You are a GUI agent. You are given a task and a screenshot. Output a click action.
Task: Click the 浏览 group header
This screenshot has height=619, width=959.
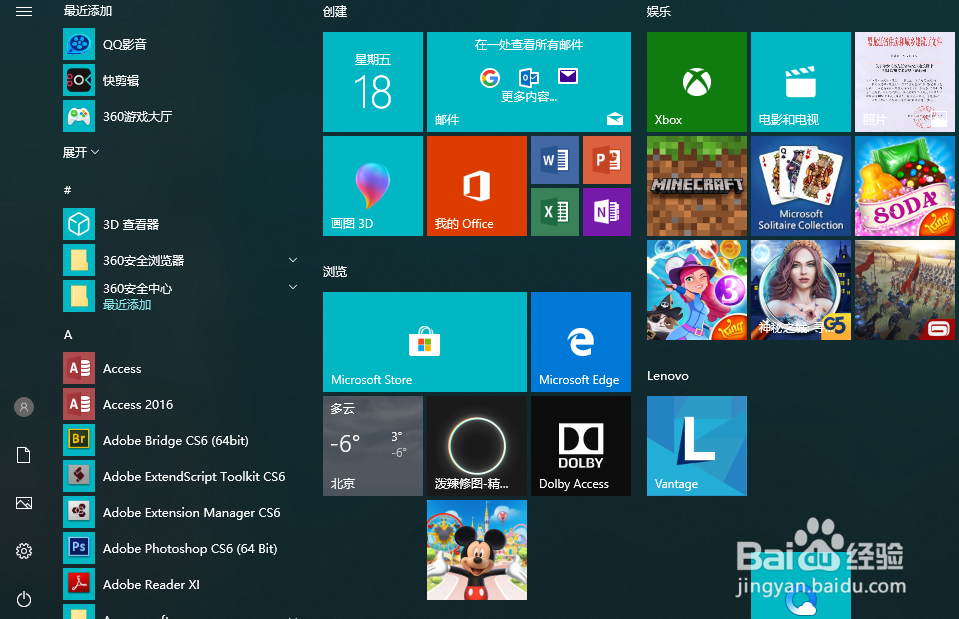(335, 272)
